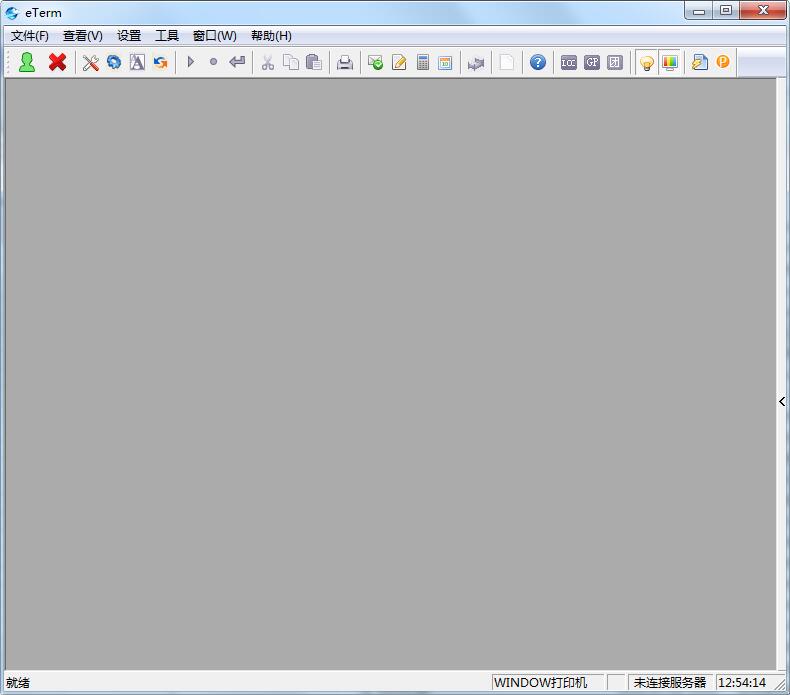Viewport: 790px width, 695px height.
Task: Click the blue question mark help icon
Action: 538,62
